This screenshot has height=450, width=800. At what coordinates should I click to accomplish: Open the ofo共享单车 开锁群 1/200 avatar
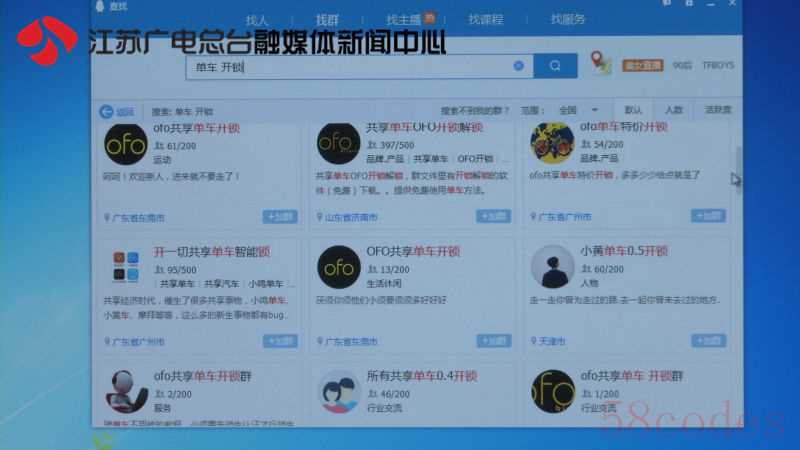[553, 391]
